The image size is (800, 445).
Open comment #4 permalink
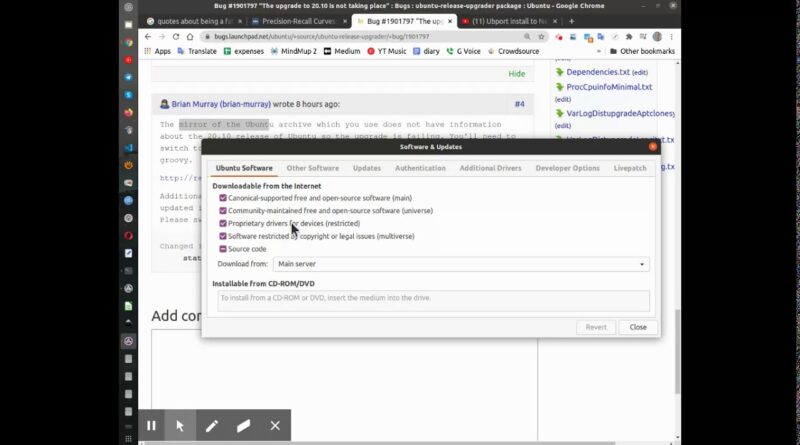tap(519, 104)
